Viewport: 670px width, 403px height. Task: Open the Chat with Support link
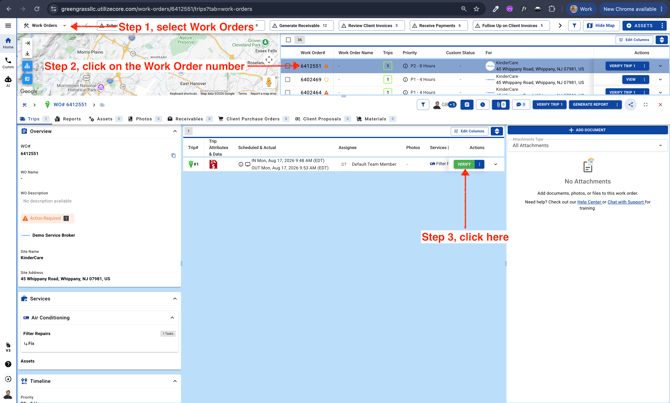click(626, 202)
